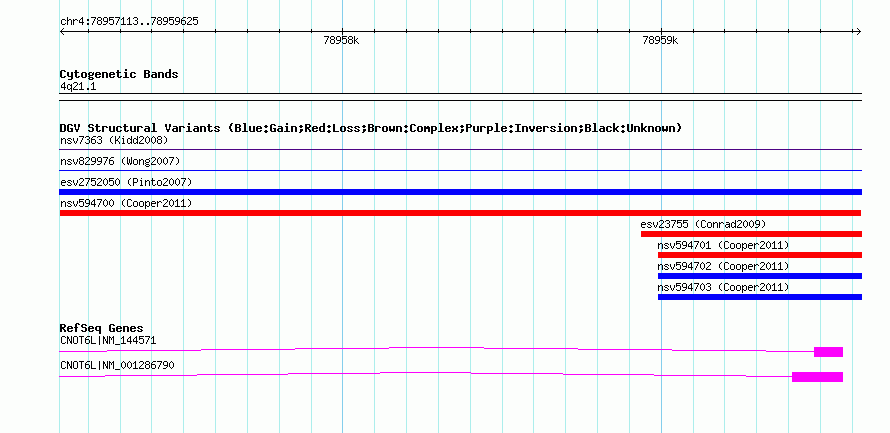Open the nsv594702 (Cooper2011) variant label
This screenshot has width=890, height=433.
pyautogui.click(x=723, y=266)
